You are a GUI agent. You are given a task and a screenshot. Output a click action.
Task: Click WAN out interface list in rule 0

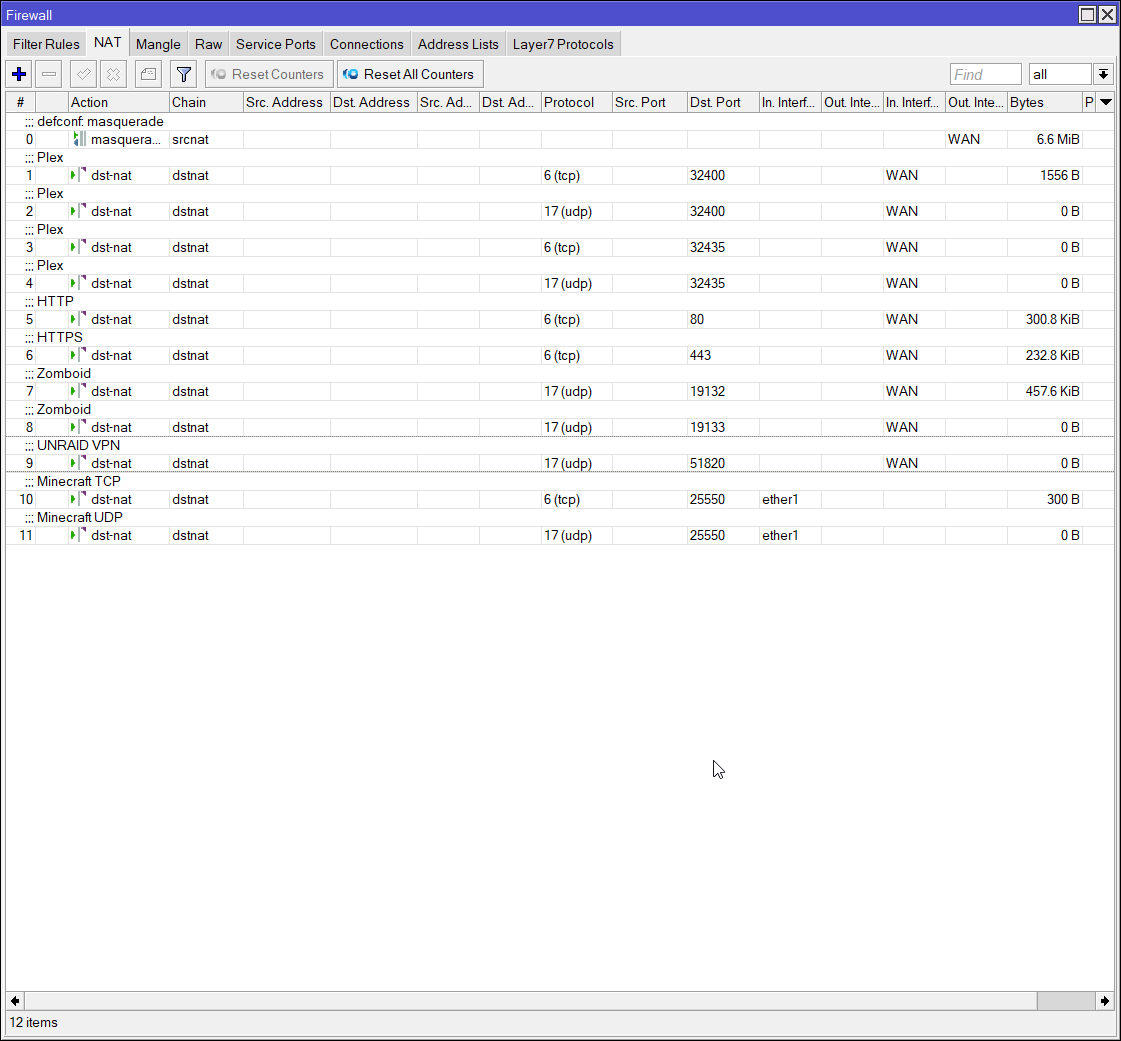[x=976, y=139]
